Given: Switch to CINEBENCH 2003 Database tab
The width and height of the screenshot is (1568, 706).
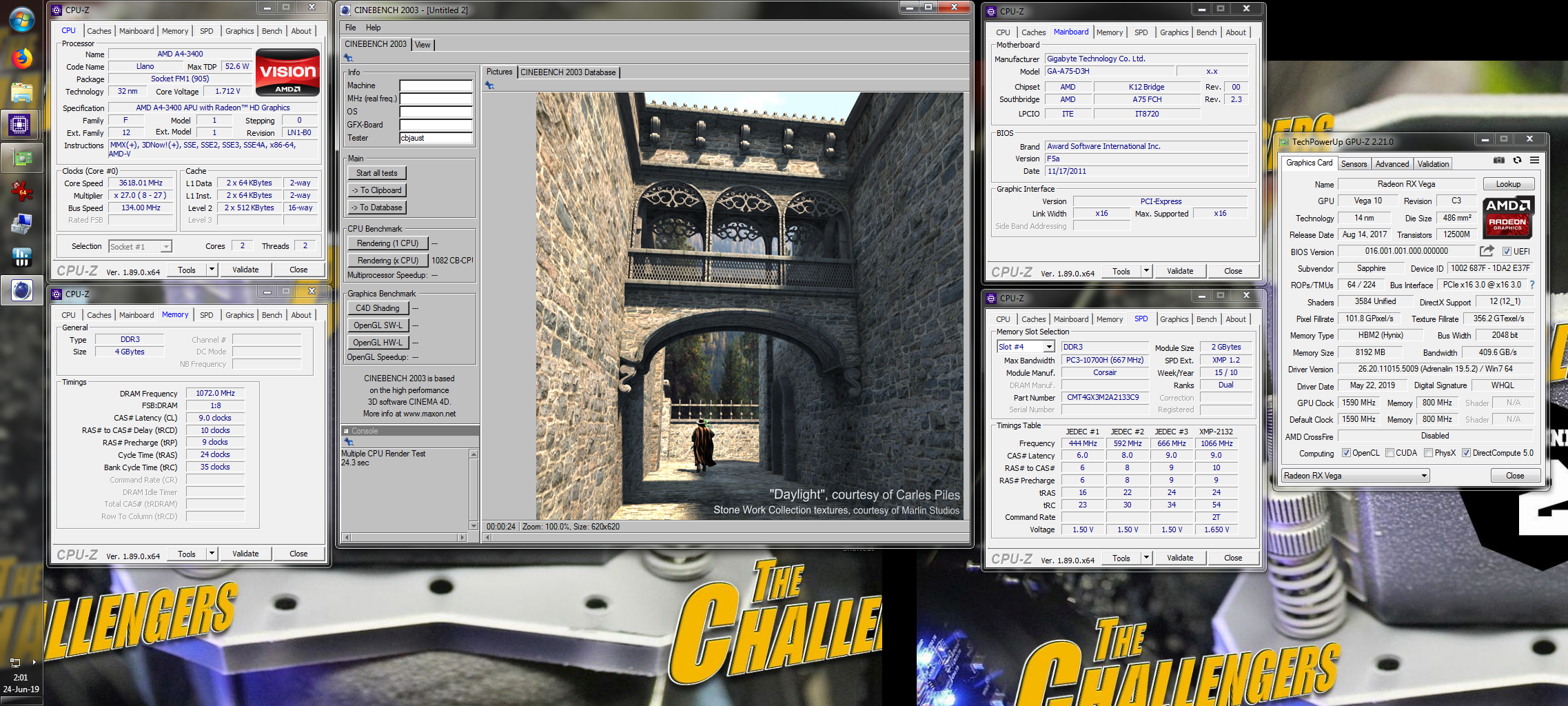Looking at the screenshot, I should tap(568, 72).
